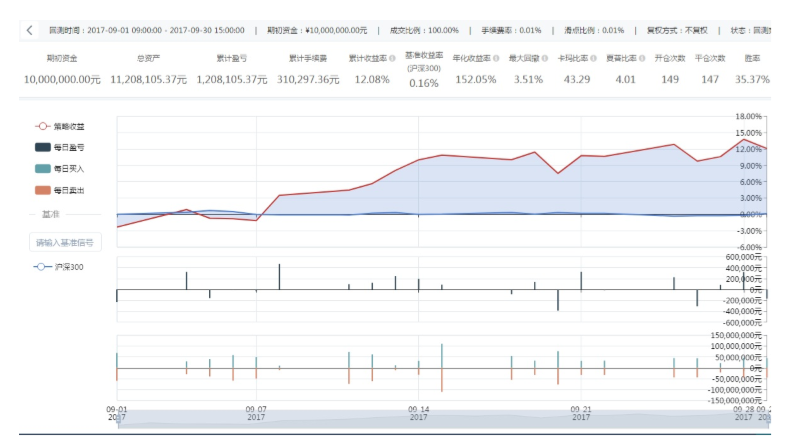Viewport: 785px width, 447px height.
Task: Click info icon next to 累计收益率
Action: coord(393,58)
